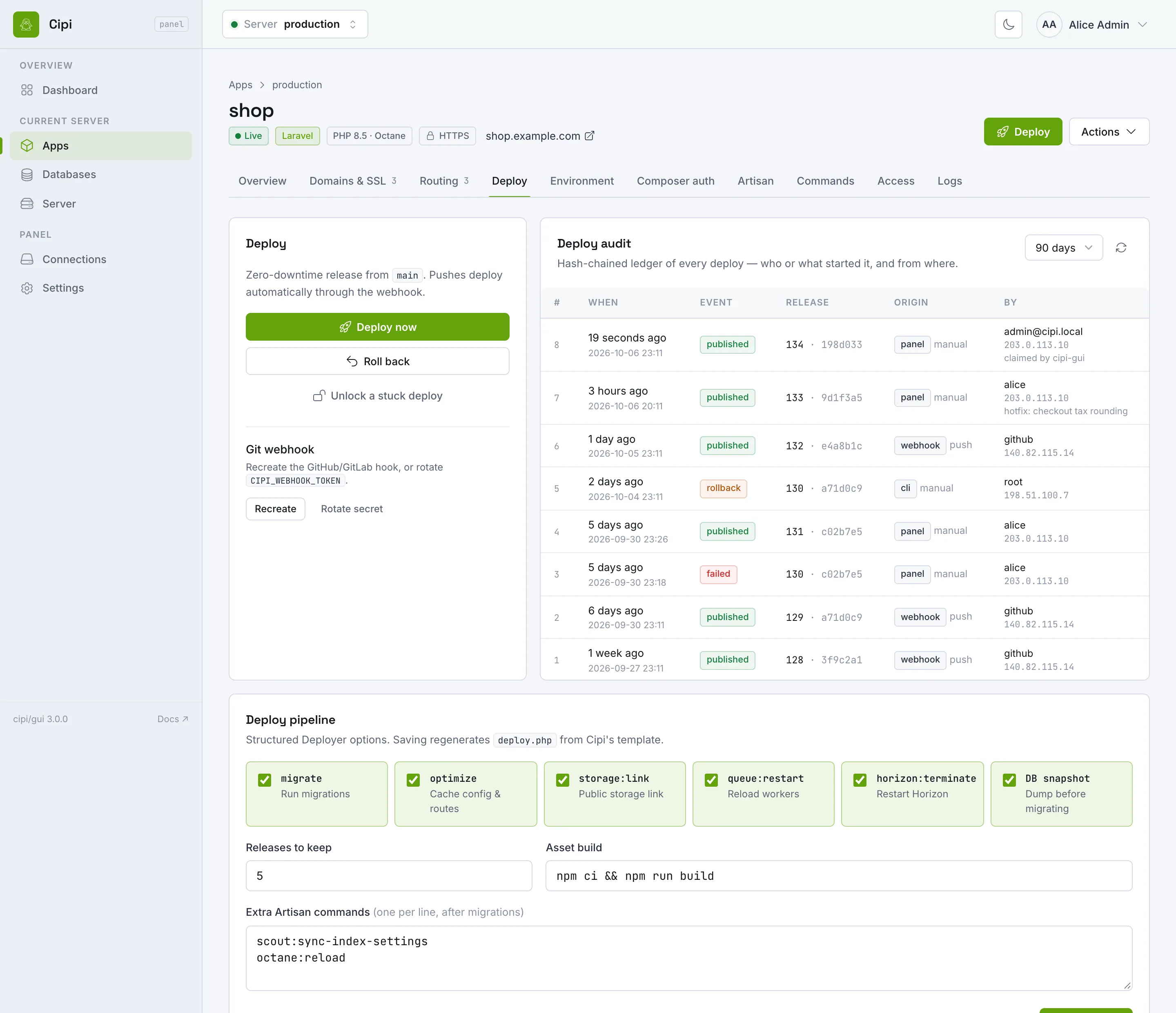Click the Extra Artisan commands textarea
The image size is (1176, 1013).
click(x=689, y=959)
